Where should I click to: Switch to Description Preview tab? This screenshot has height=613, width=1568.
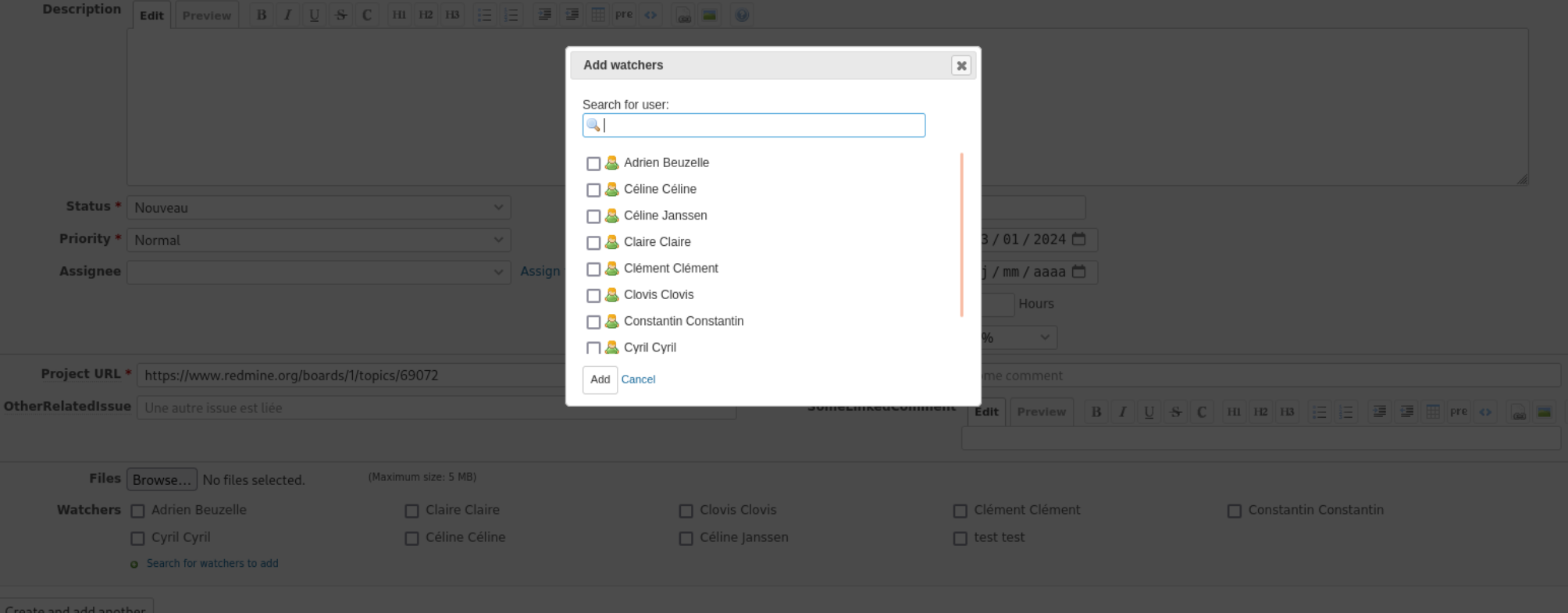point(206,16)
